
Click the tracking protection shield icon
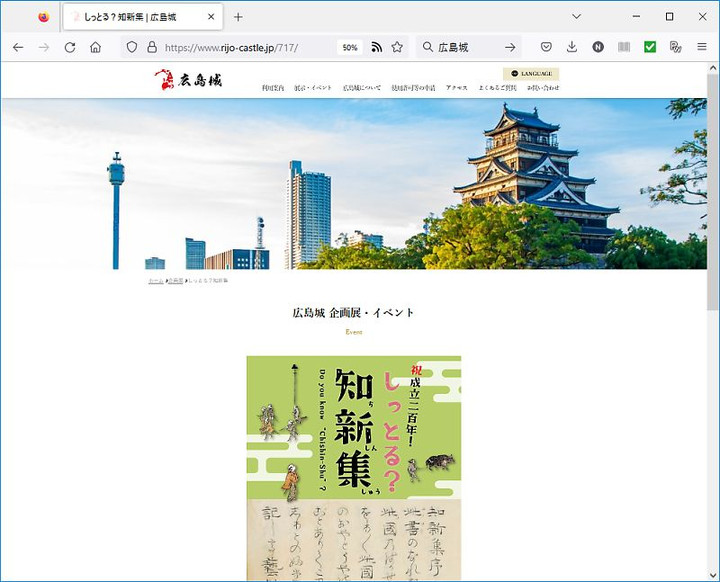(130, 47)
